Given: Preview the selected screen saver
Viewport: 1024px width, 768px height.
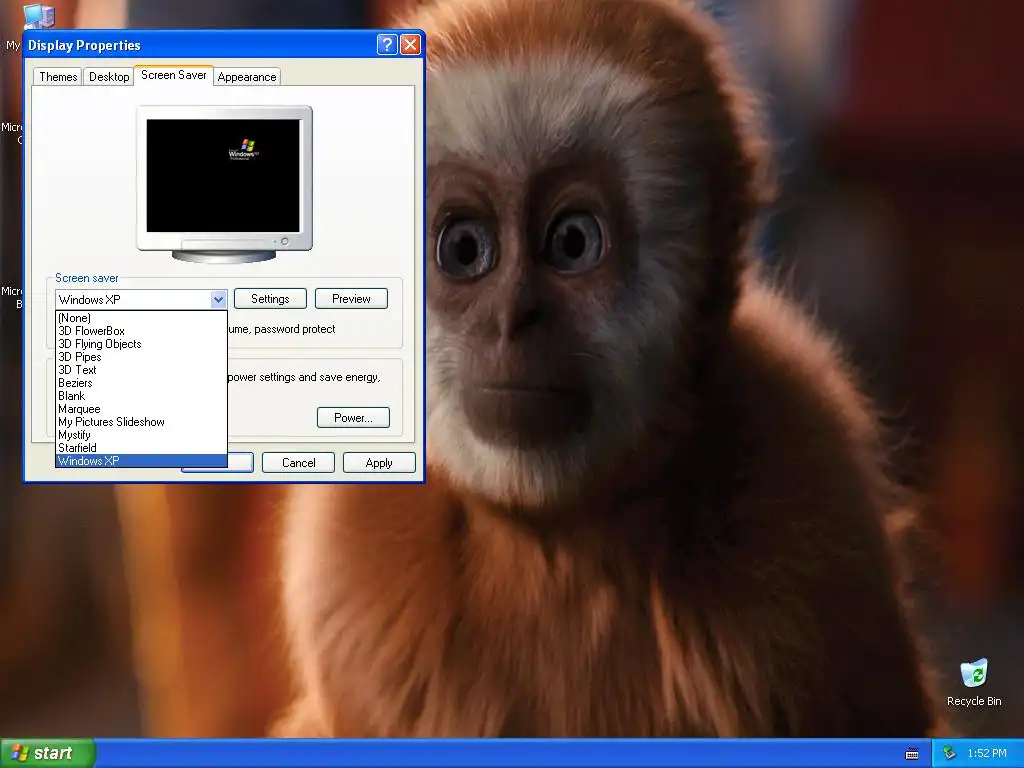Looking at the screenshot, I should pos(351,298).
